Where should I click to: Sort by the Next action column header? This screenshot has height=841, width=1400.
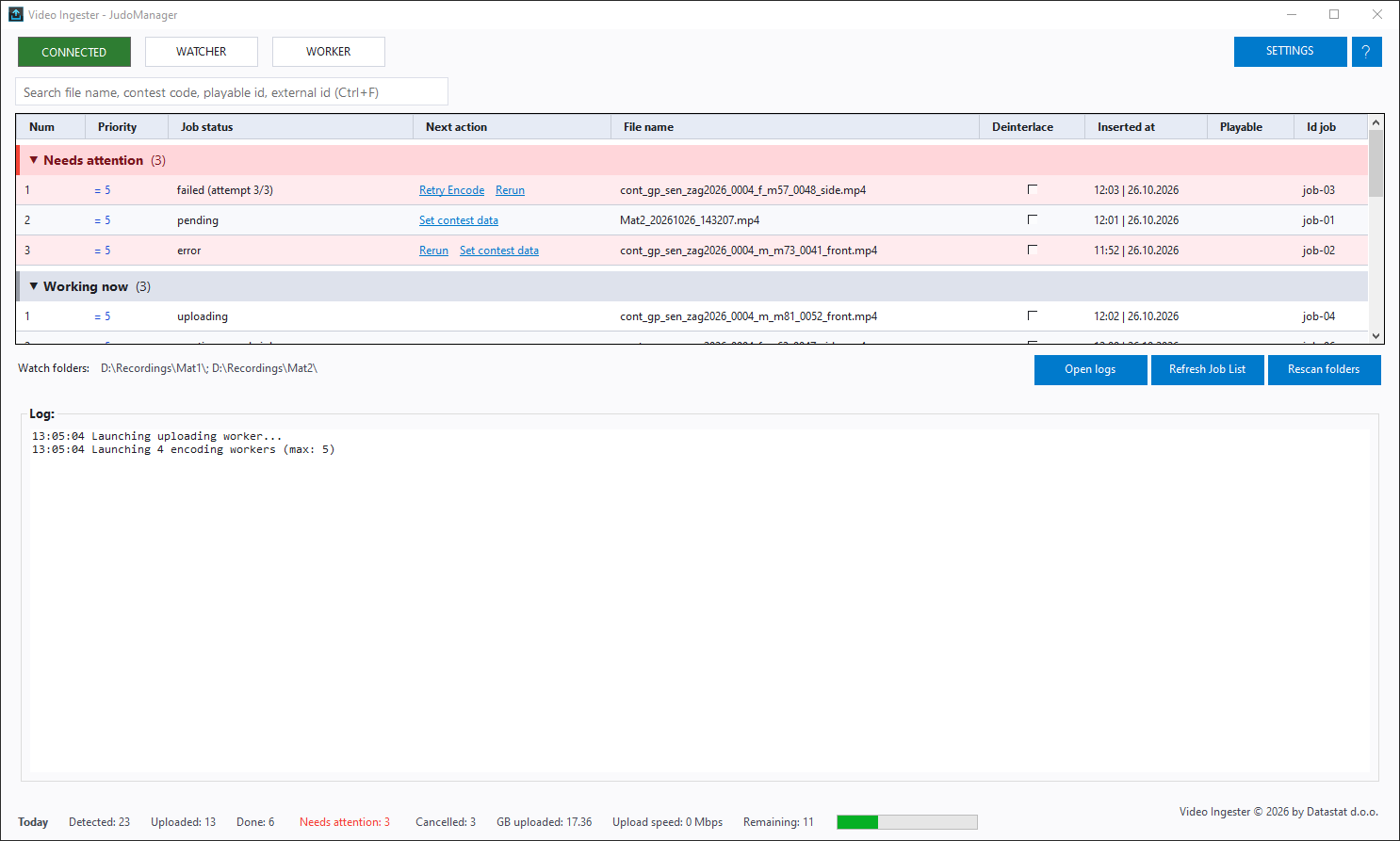click(x=512, y=127)
